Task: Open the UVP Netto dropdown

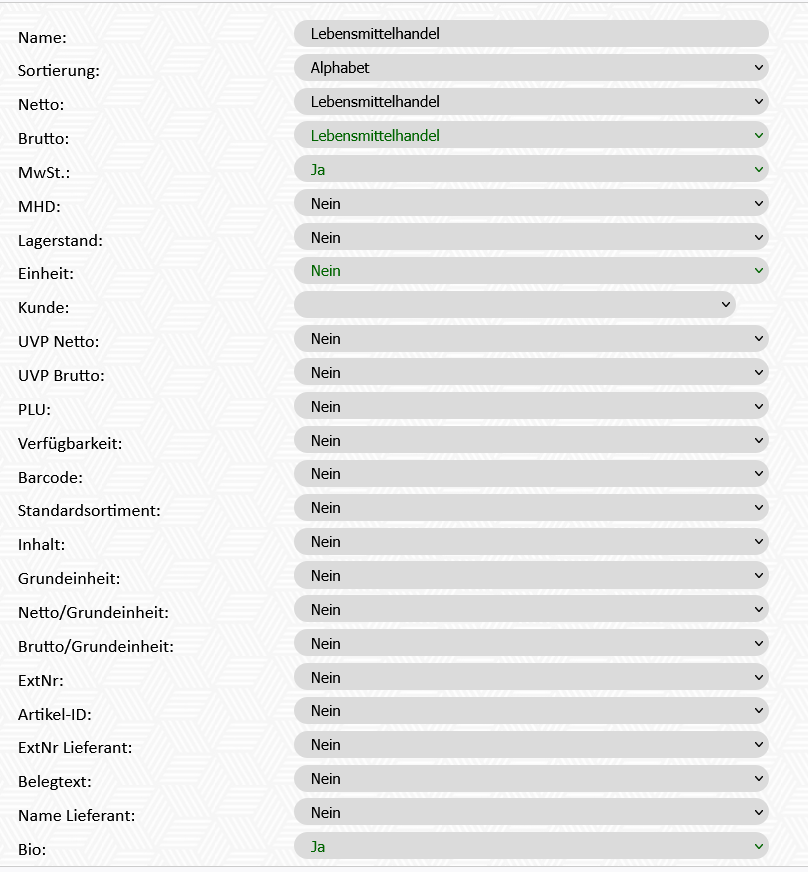Action: click(530, 339)
